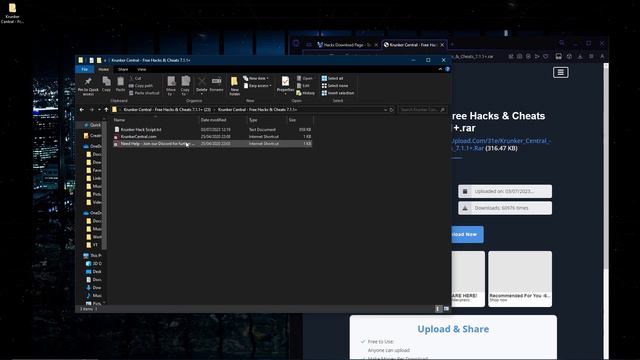
Task: Click Select all in the ribbon
Action: pyautogui.click(x=332, y=78)
